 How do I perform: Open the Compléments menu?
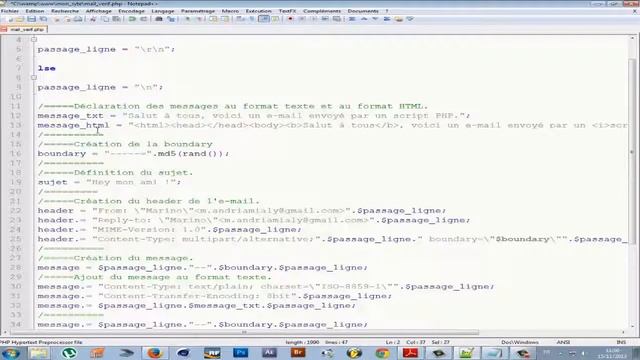[322, 11]
